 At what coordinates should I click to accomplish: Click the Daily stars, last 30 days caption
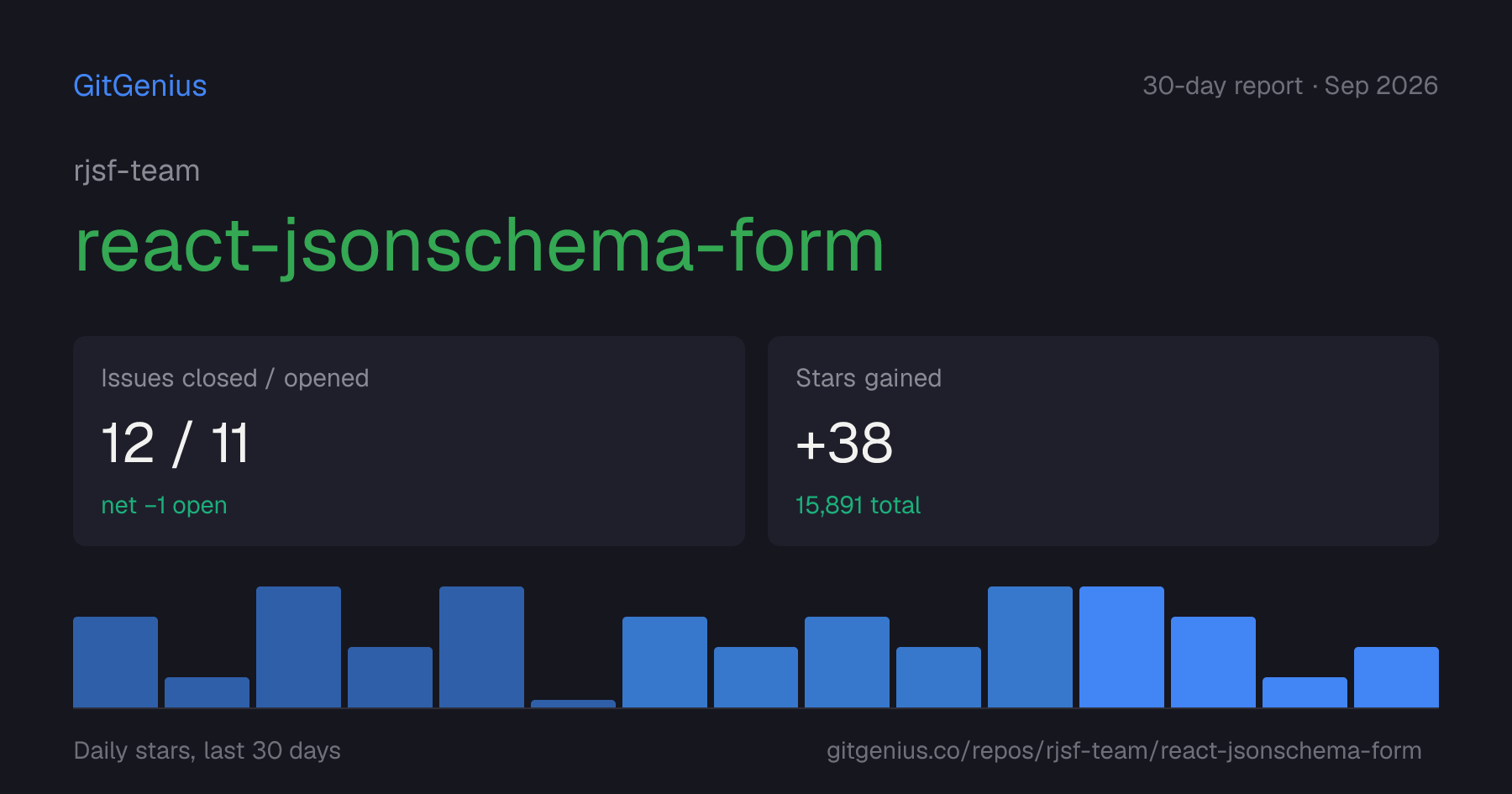[207, 750]
